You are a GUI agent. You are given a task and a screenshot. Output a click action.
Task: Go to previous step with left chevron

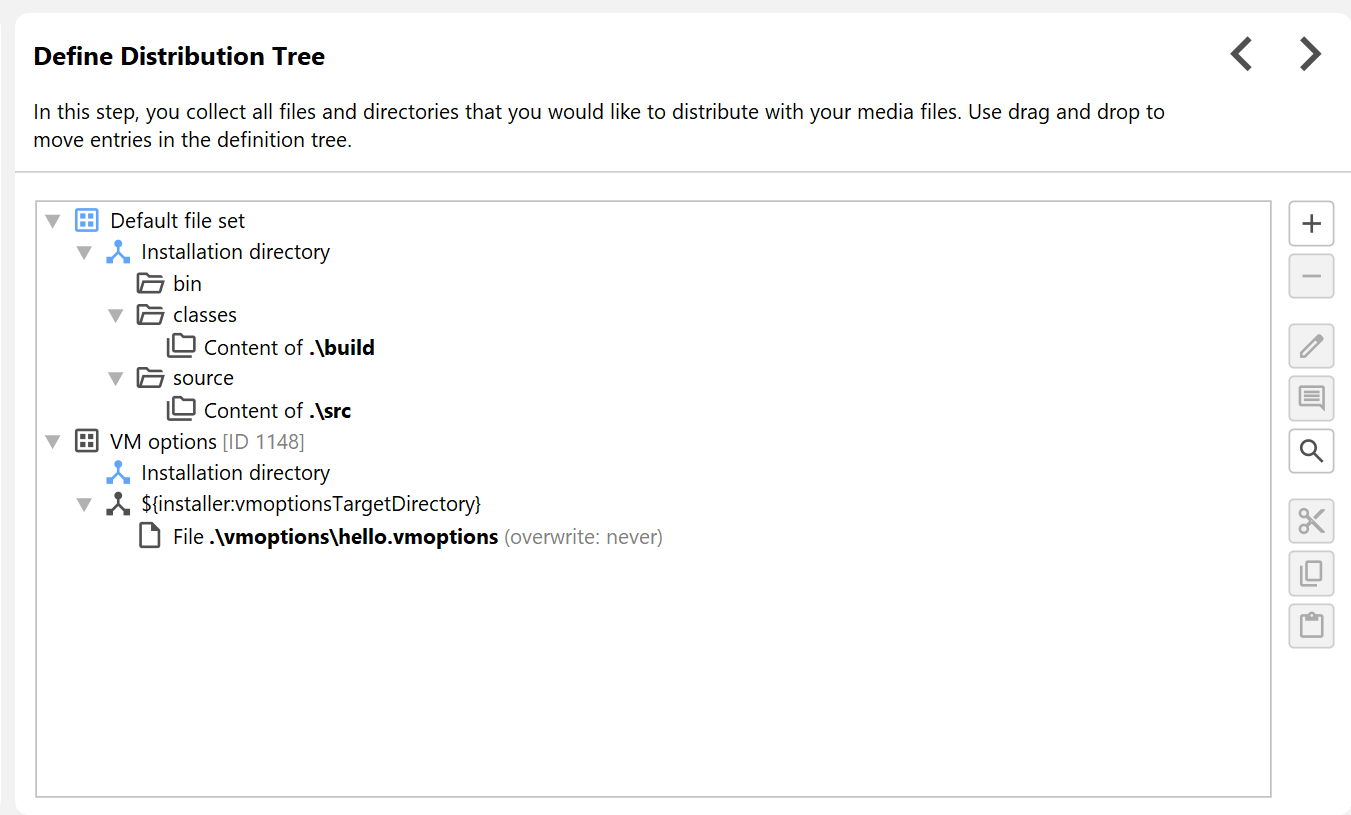pos(1242,54)
